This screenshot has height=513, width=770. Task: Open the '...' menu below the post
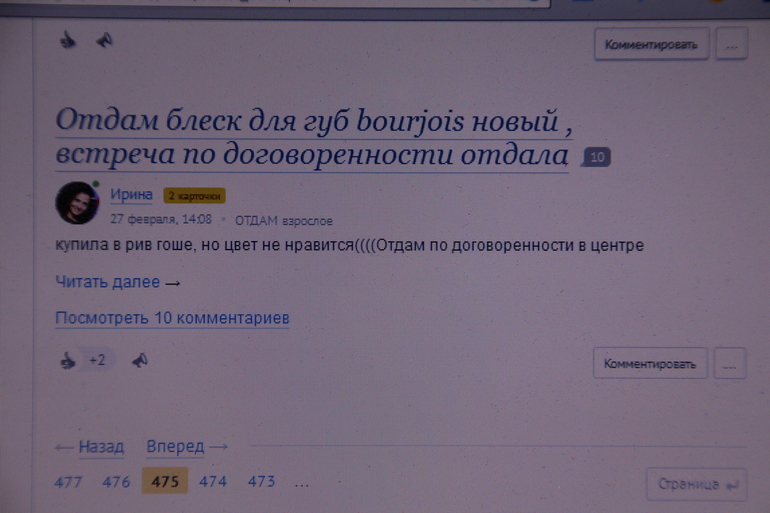(x=731, y=364)
